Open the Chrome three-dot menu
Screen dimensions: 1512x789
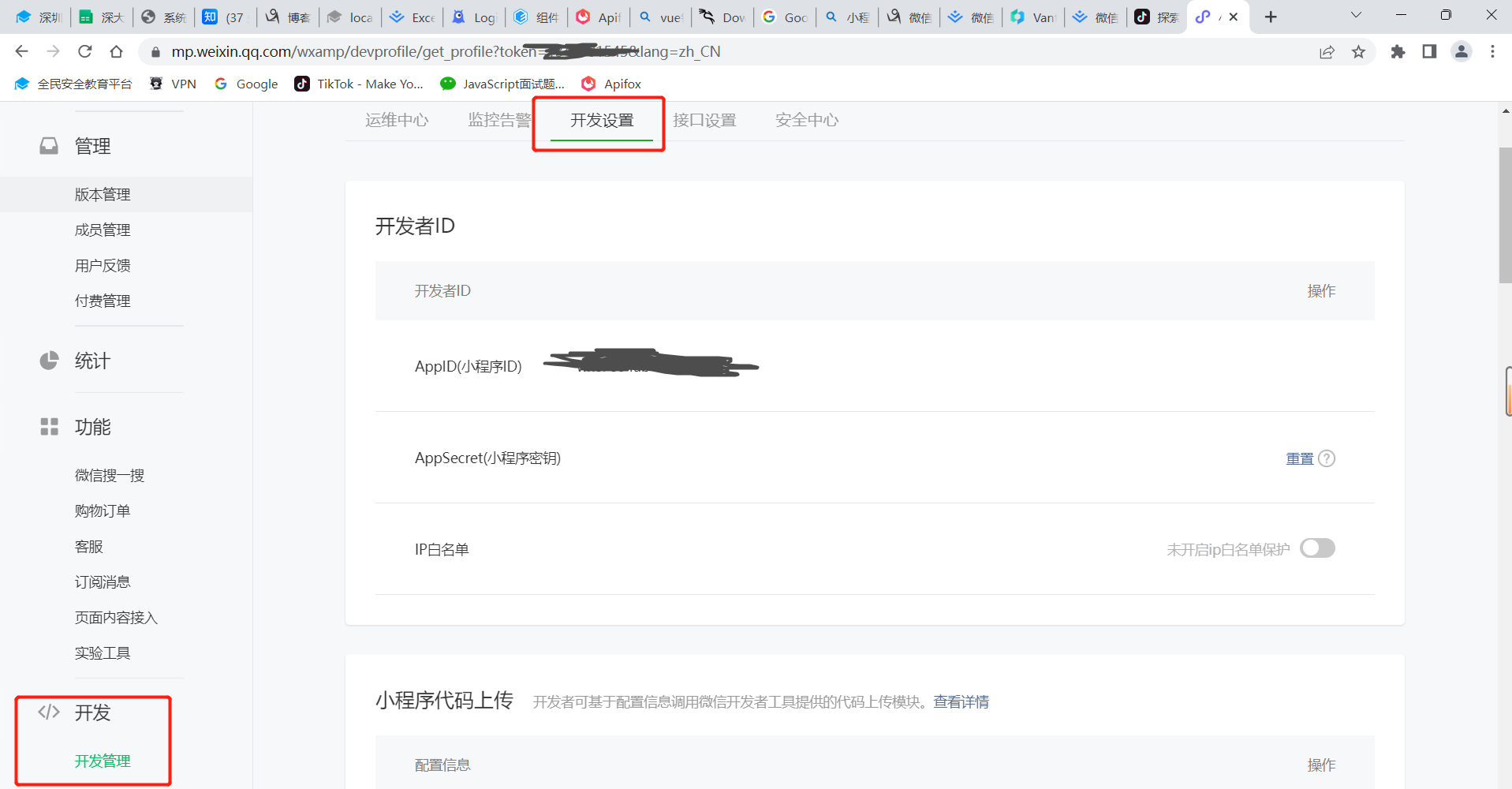[x=1492, y=52]
